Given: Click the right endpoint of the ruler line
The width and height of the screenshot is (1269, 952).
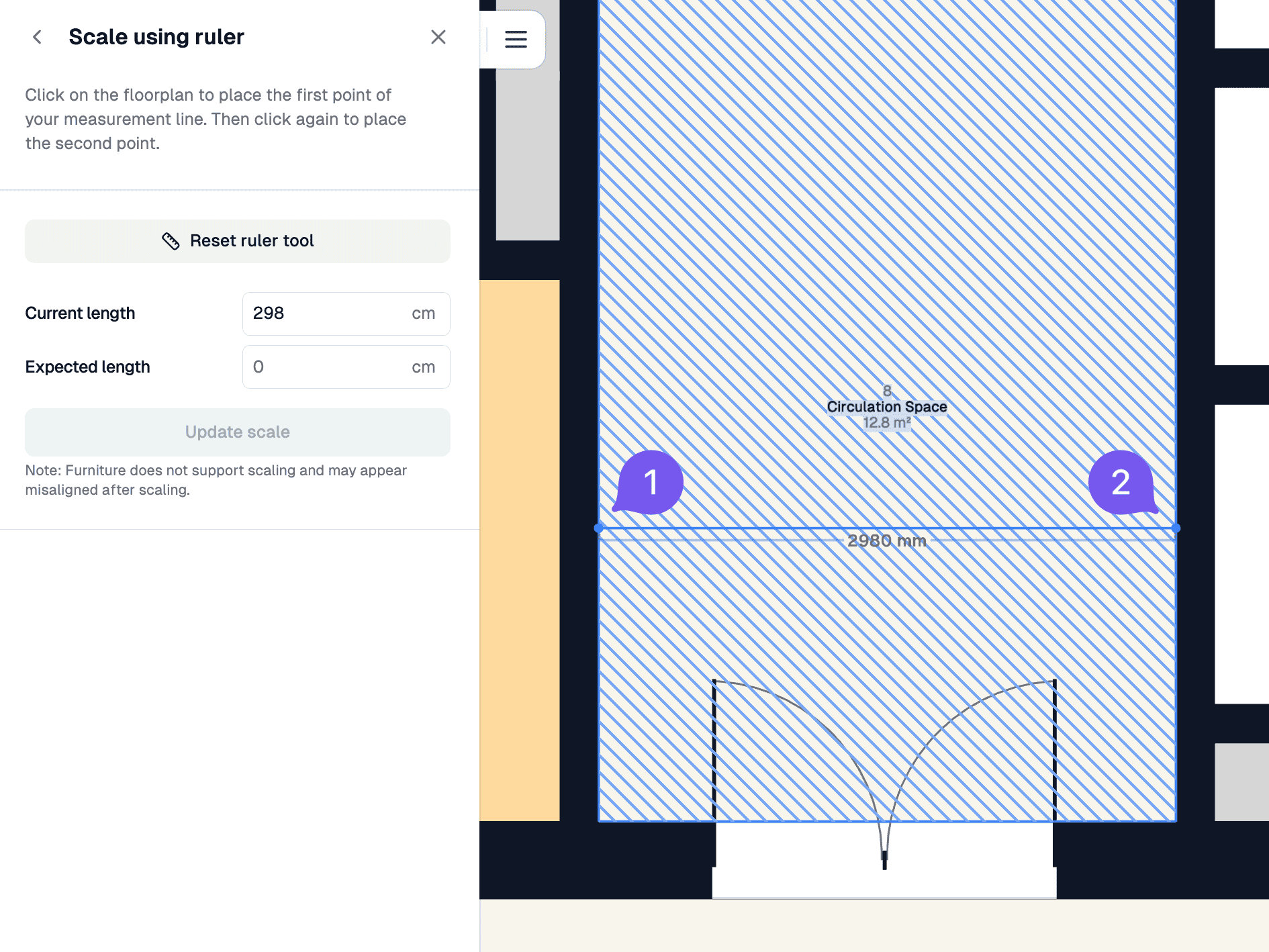Looking at the screenshot, I should [x=1176, y=528].
